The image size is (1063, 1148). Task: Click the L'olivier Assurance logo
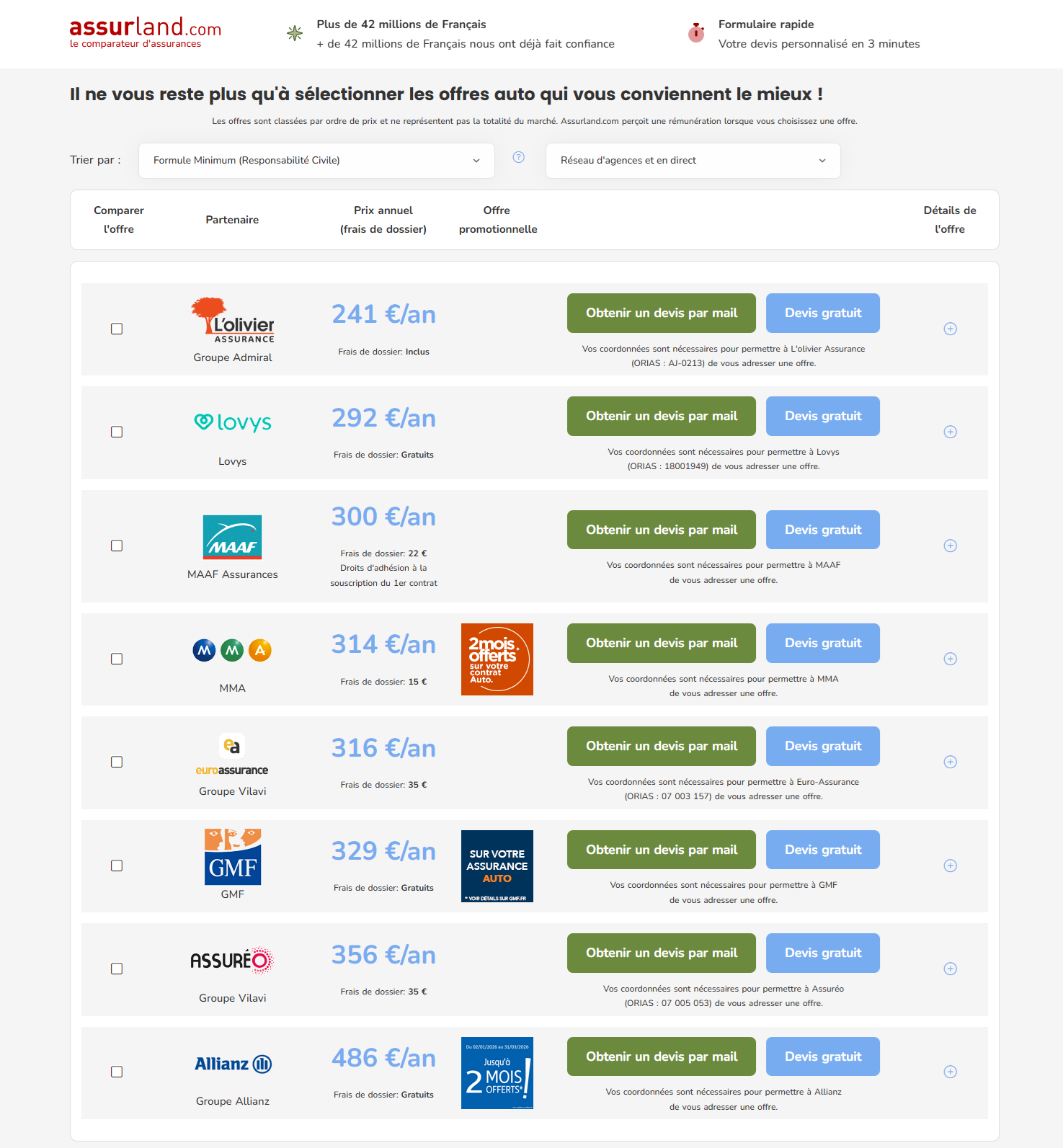point(233,321)
